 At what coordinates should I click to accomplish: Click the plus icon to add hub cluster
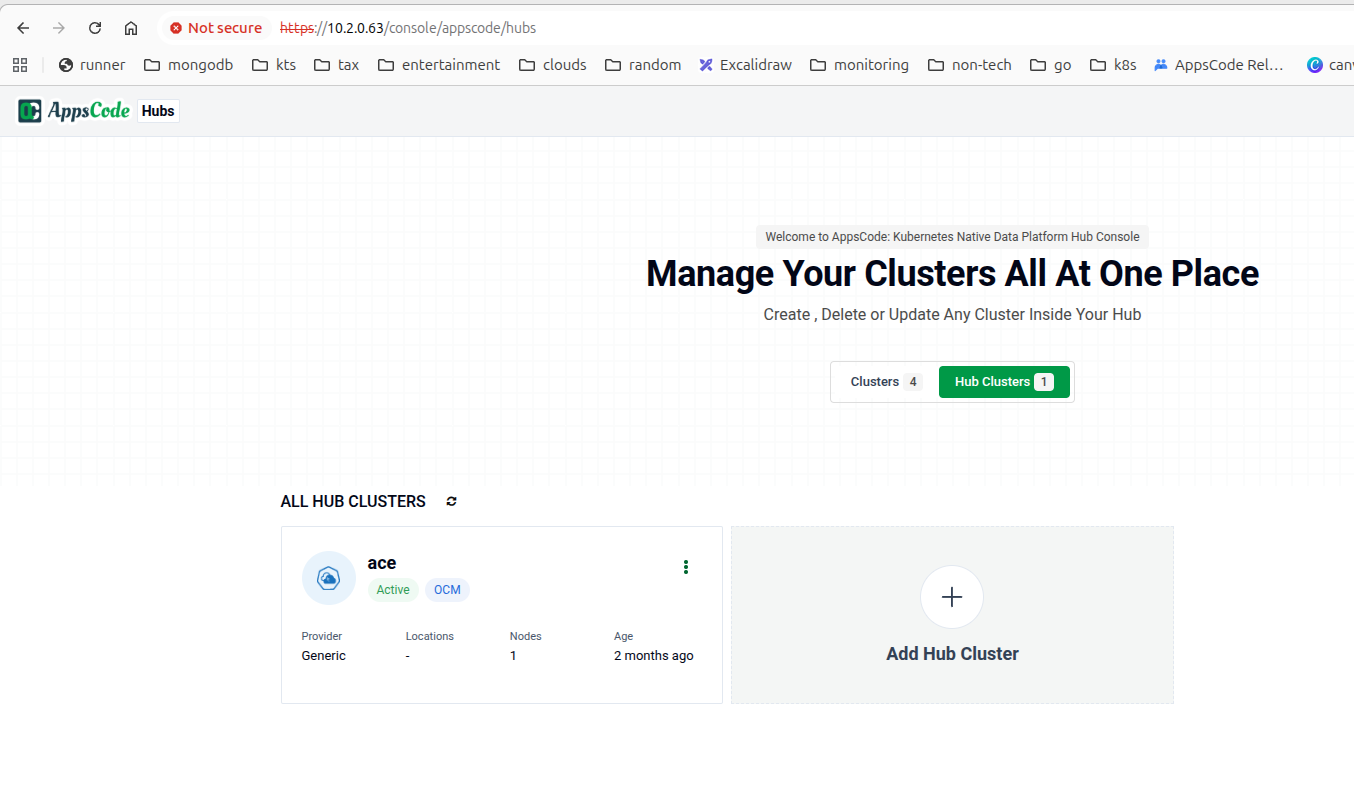coord(952,597)
